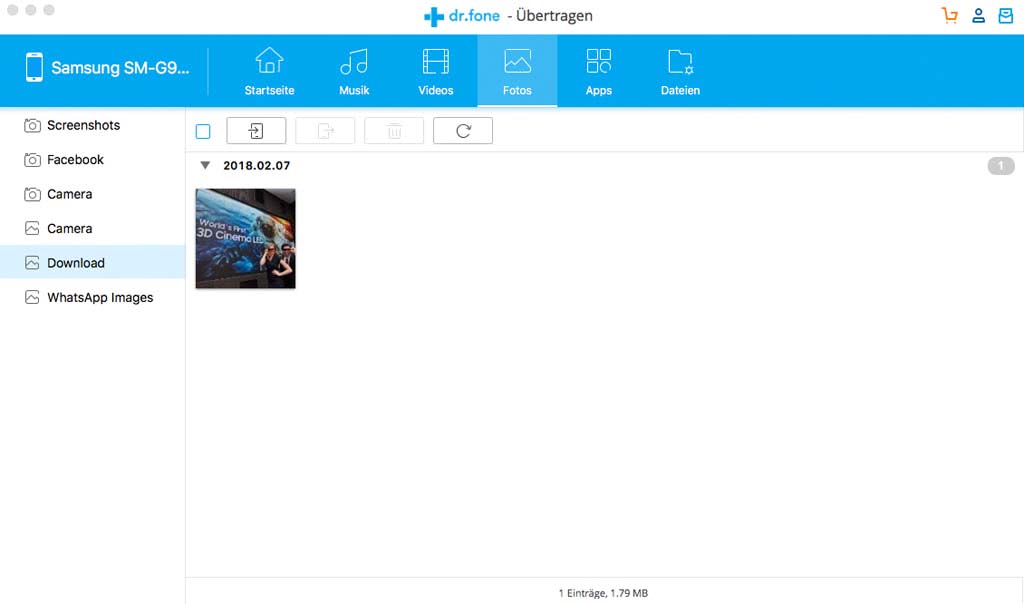Click the refresh icon in the toolbar
Viewport: 1024px width, 604px height.
point(462,130)
